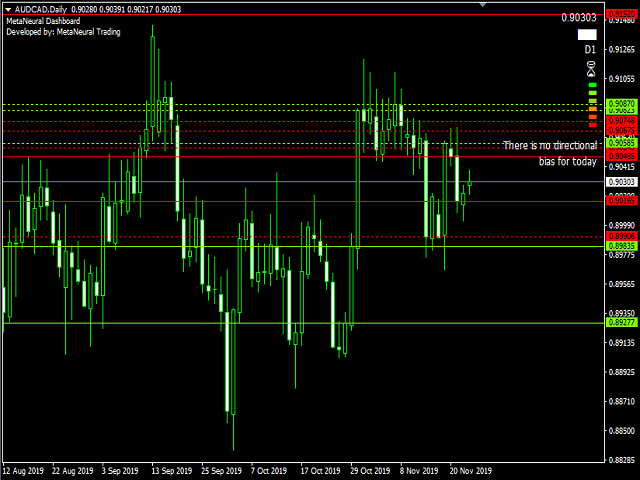The width and height of the screenshot is (640, 480).
Task: Click the white rectangle under 0.90303
Action: coord(587,34)
